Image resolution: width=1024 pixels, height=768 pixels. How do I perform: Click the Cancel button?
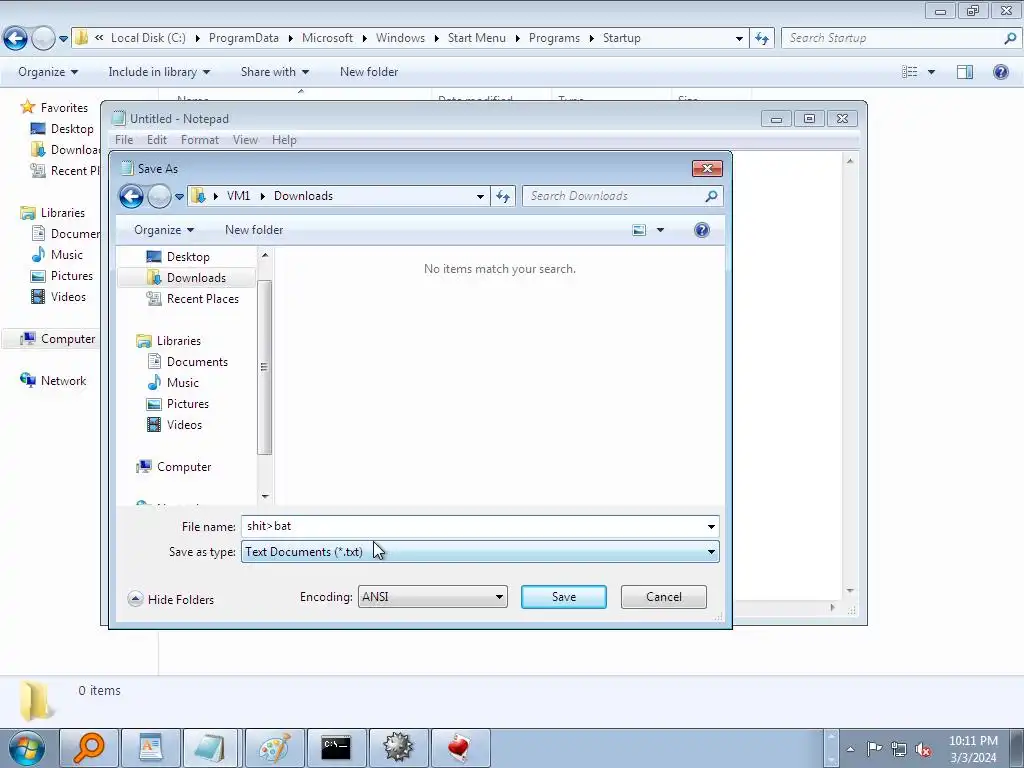pos(664,597)
